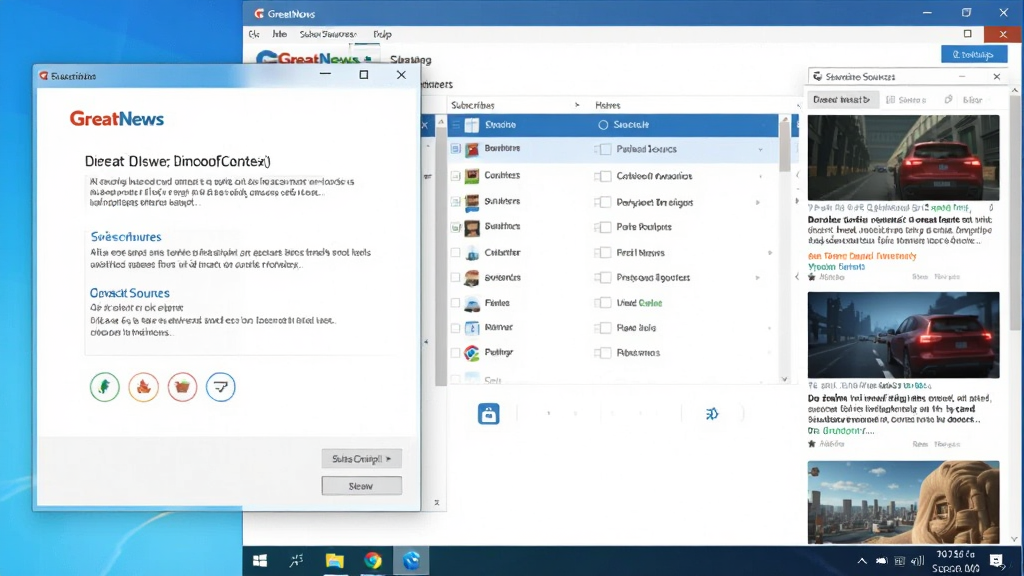
Task: Check the box next to Padead Iources
Action: click(x=605, y=150)
